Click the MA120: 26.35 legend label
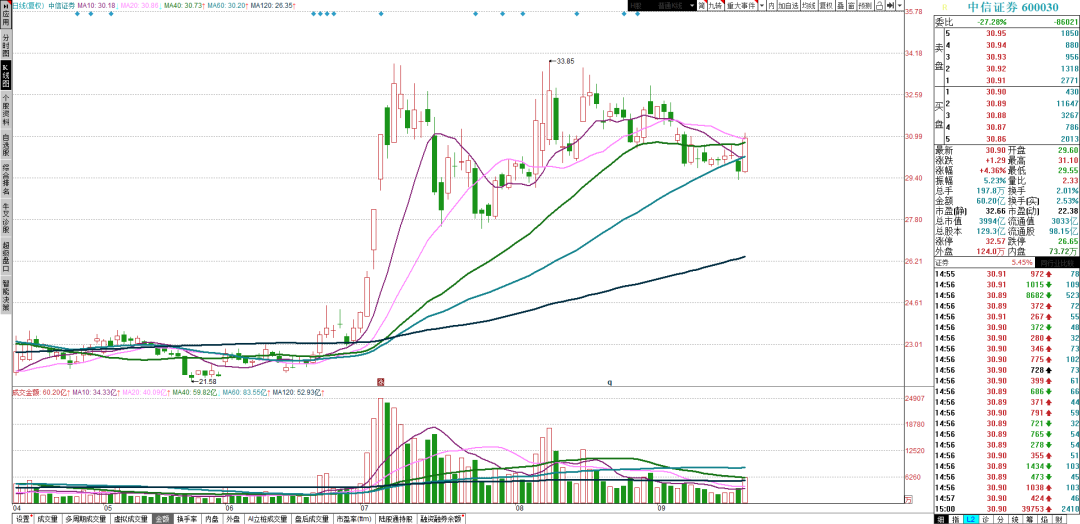The height and width of the screenshot is (524, 1080). point(273,6)
